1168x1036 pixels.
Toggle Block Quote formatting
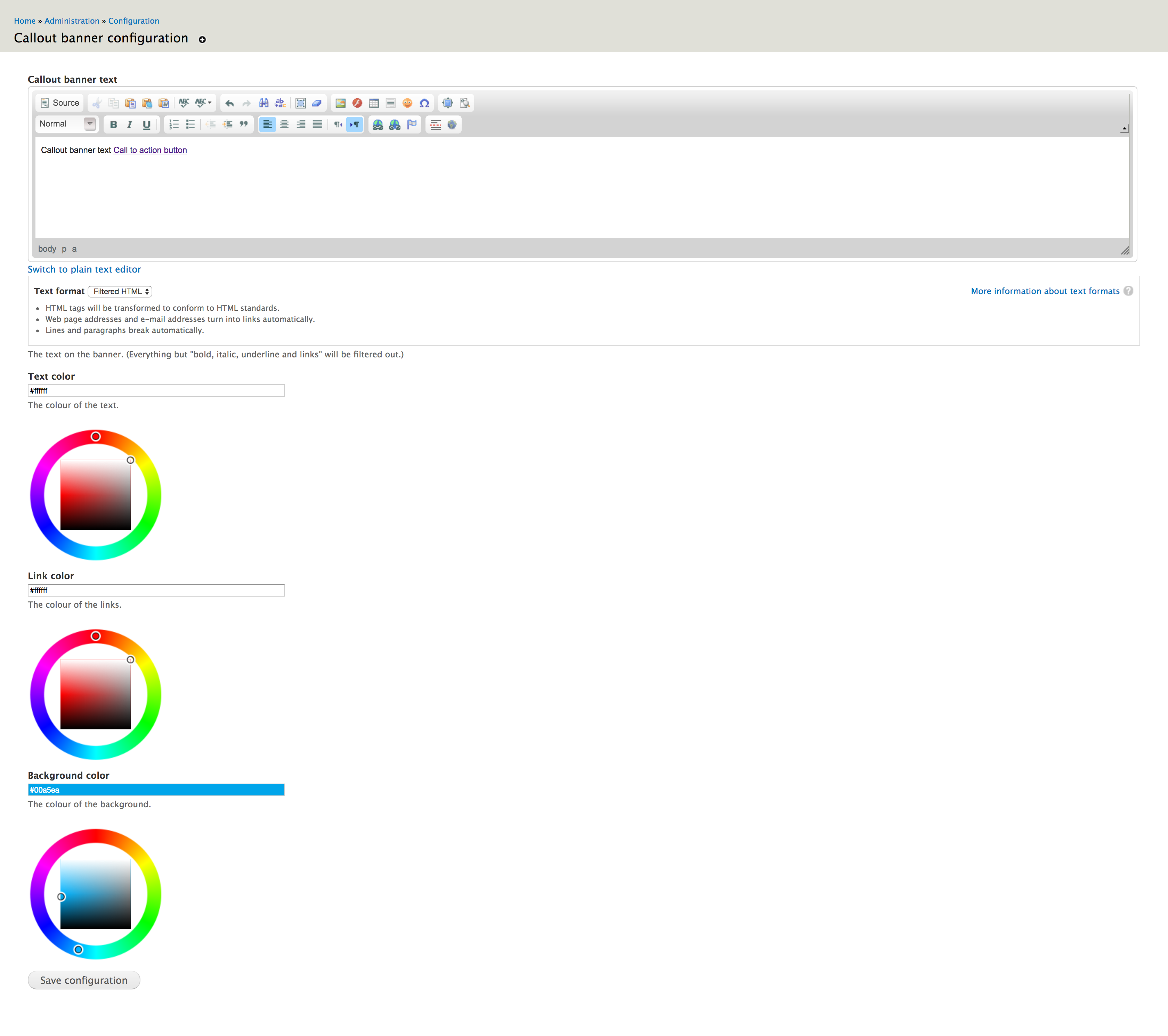244,124
